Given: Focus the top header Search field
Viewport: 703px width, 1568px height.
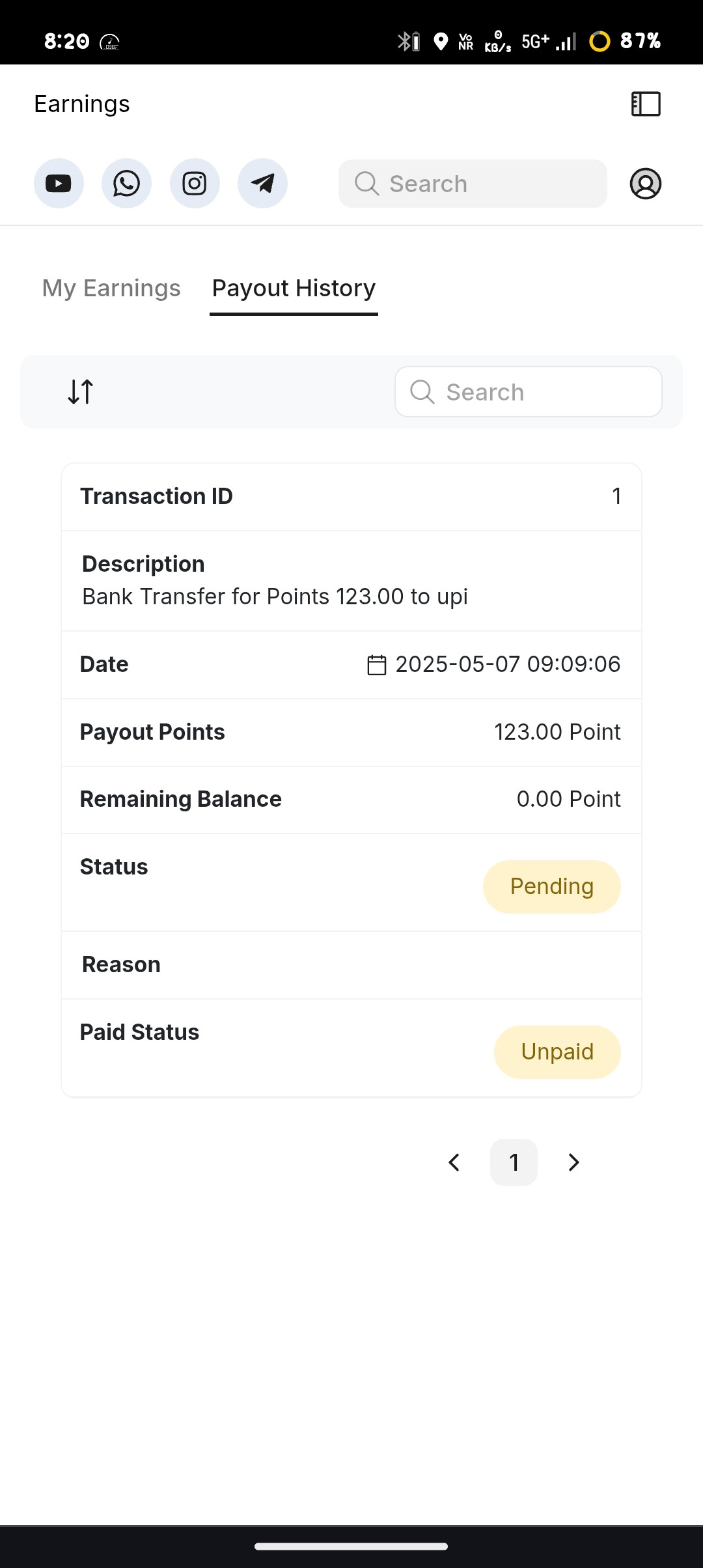Looking at the screenshot, I should (x=473, y=184).
